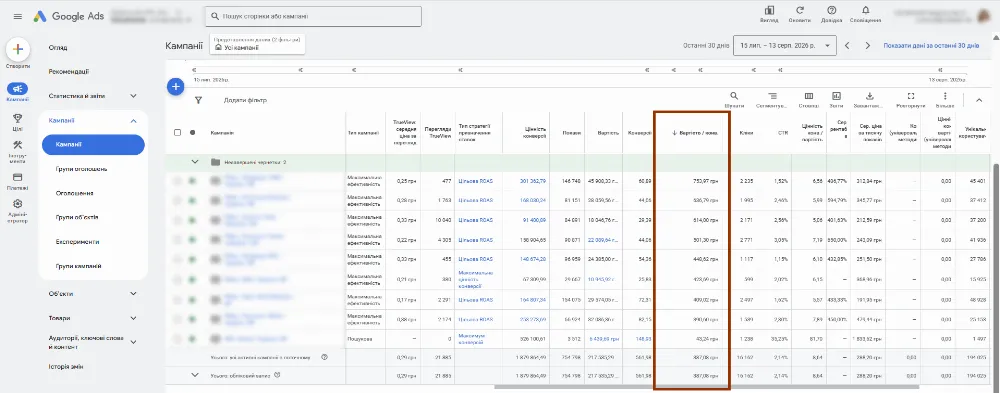Image resolution: width=1000 pixels, height=393 pixels.
Task: Click Показати дані за останні 30 днів link
Action: click(931, 46)
